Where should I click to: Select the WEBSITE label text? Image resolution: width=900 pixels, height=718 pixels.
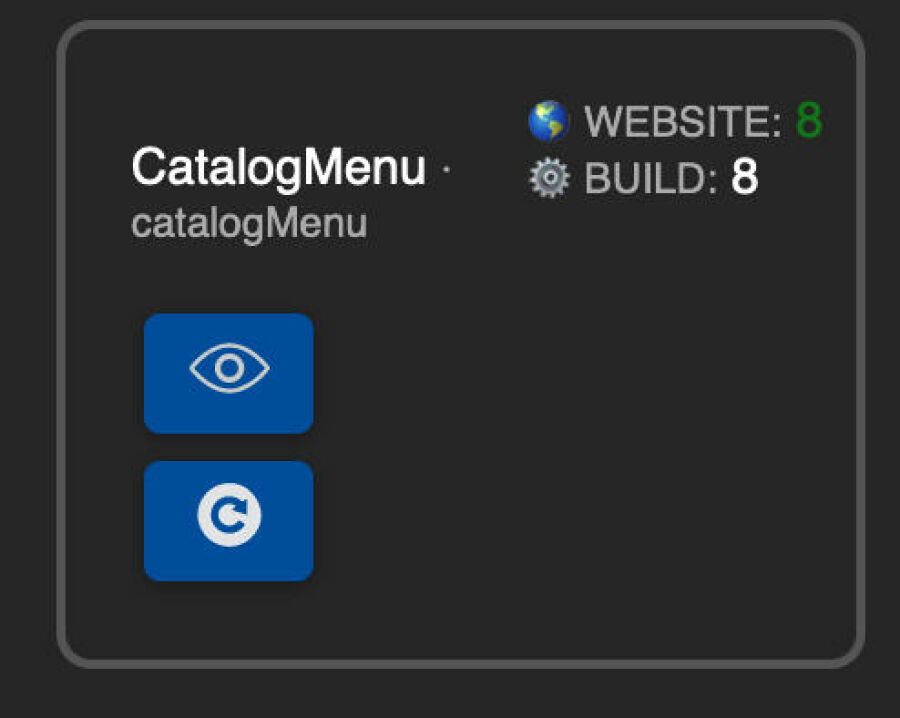pos(682,122)
